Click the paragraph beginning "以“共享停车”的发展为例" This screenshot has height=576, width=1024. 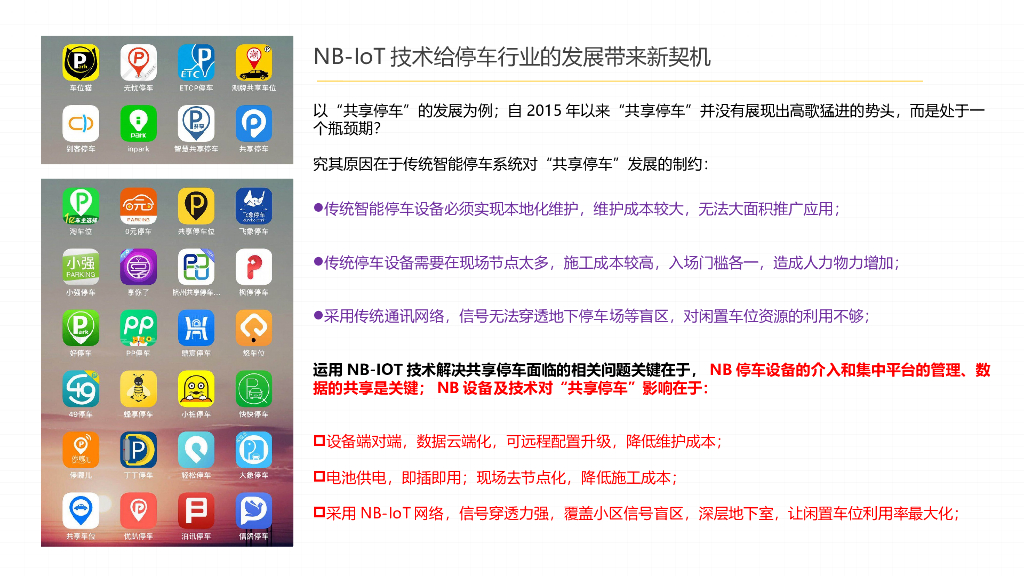(648, 120)
